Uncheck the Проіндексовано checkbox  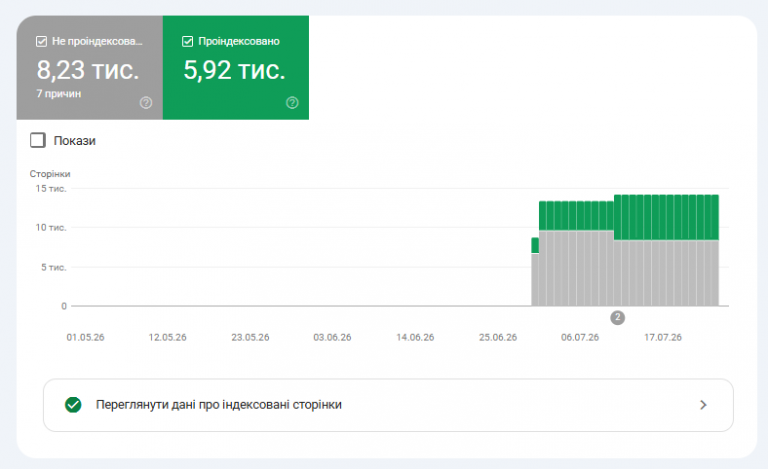[187, 42]
